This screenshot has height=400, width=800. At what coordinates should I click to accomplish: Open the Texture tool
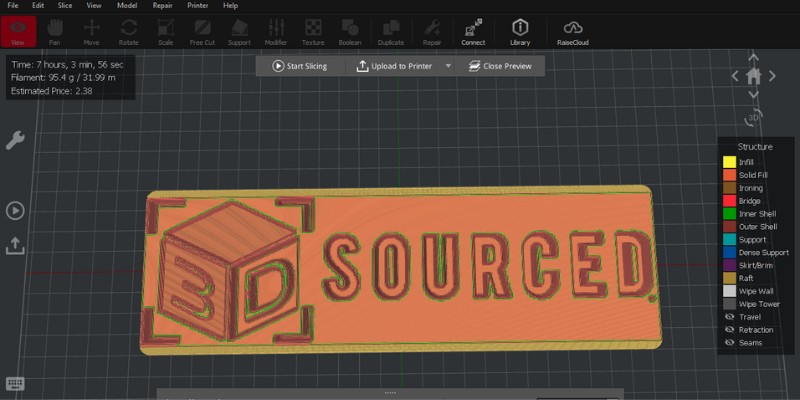313,32
